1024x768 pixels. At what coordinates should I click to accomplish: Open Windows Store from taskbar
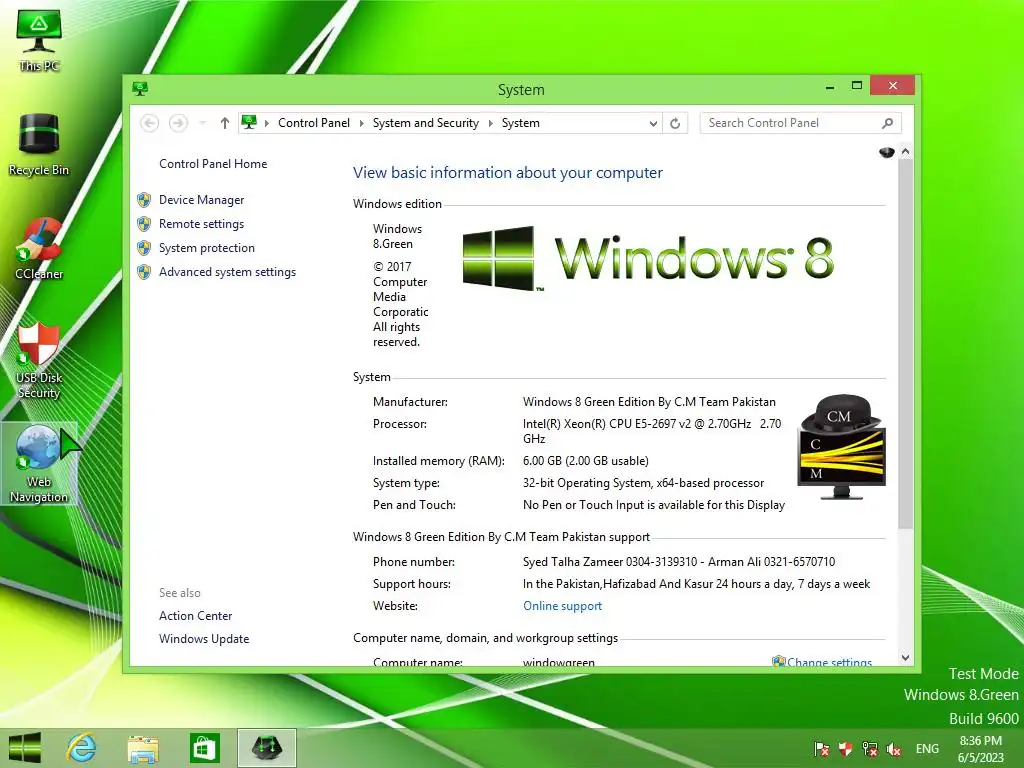[204, 748]
